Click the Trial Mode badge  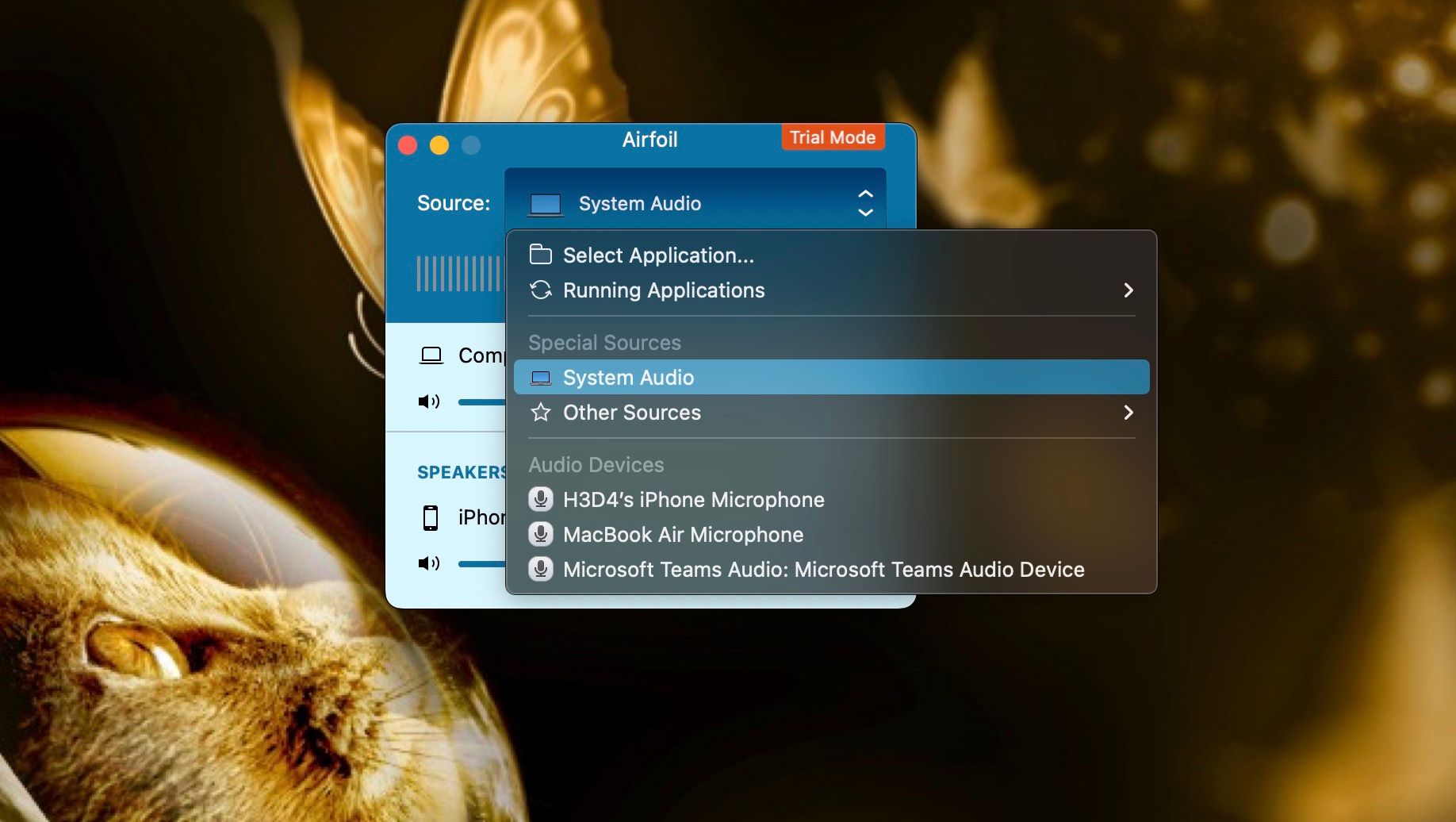[x=832, y=137]
